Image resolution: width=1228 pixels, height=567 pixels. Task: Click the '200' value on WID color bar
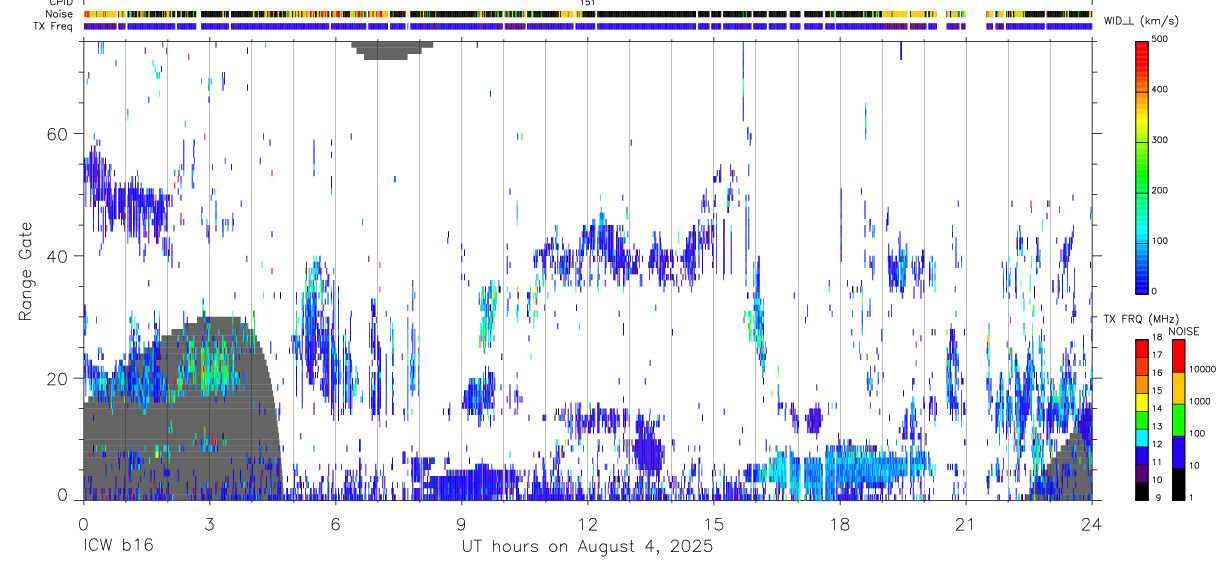click(x=1160, y=190)
